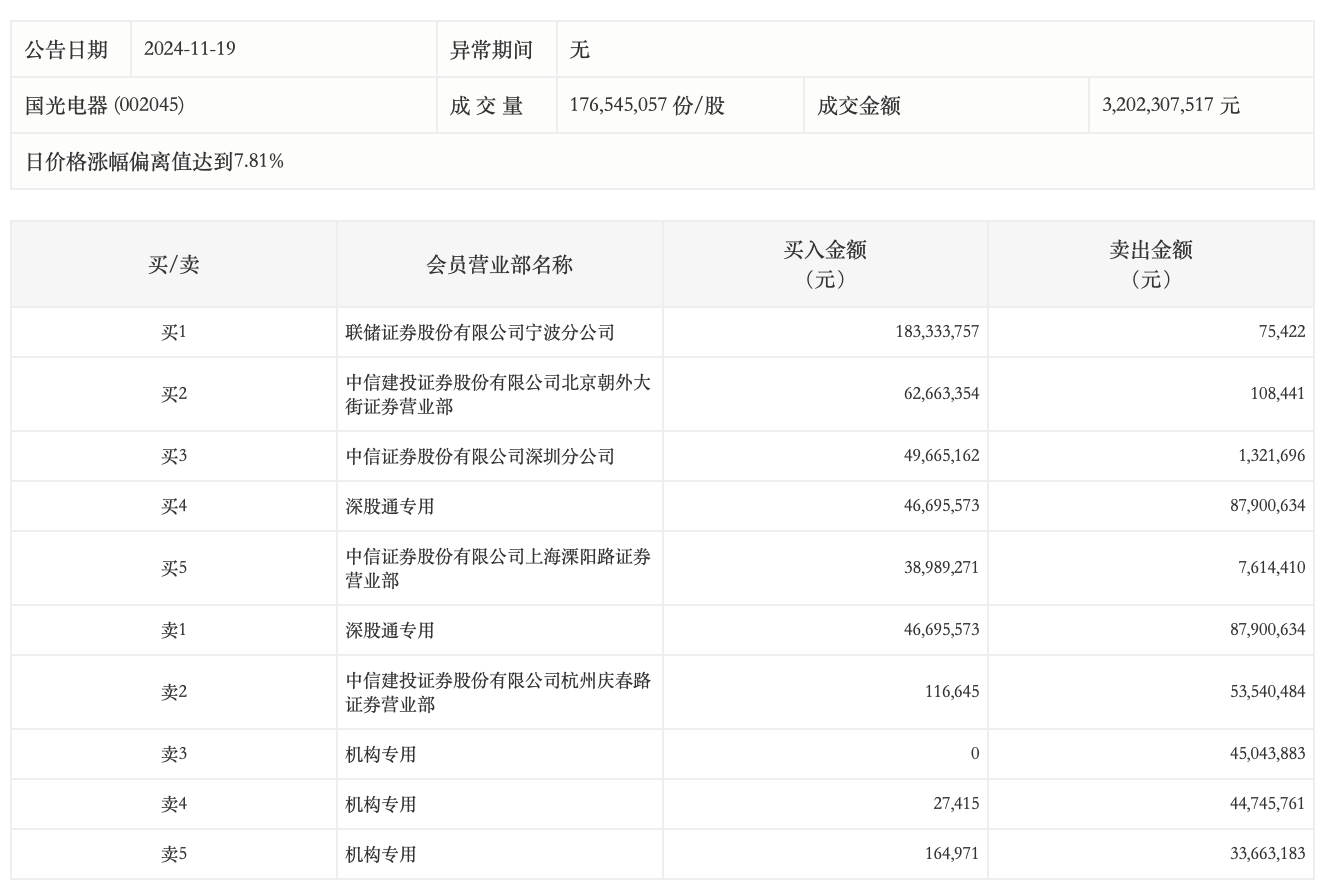Click the 买/卖 column header
Screen dimensions: 1330x892
coord(174,265)
